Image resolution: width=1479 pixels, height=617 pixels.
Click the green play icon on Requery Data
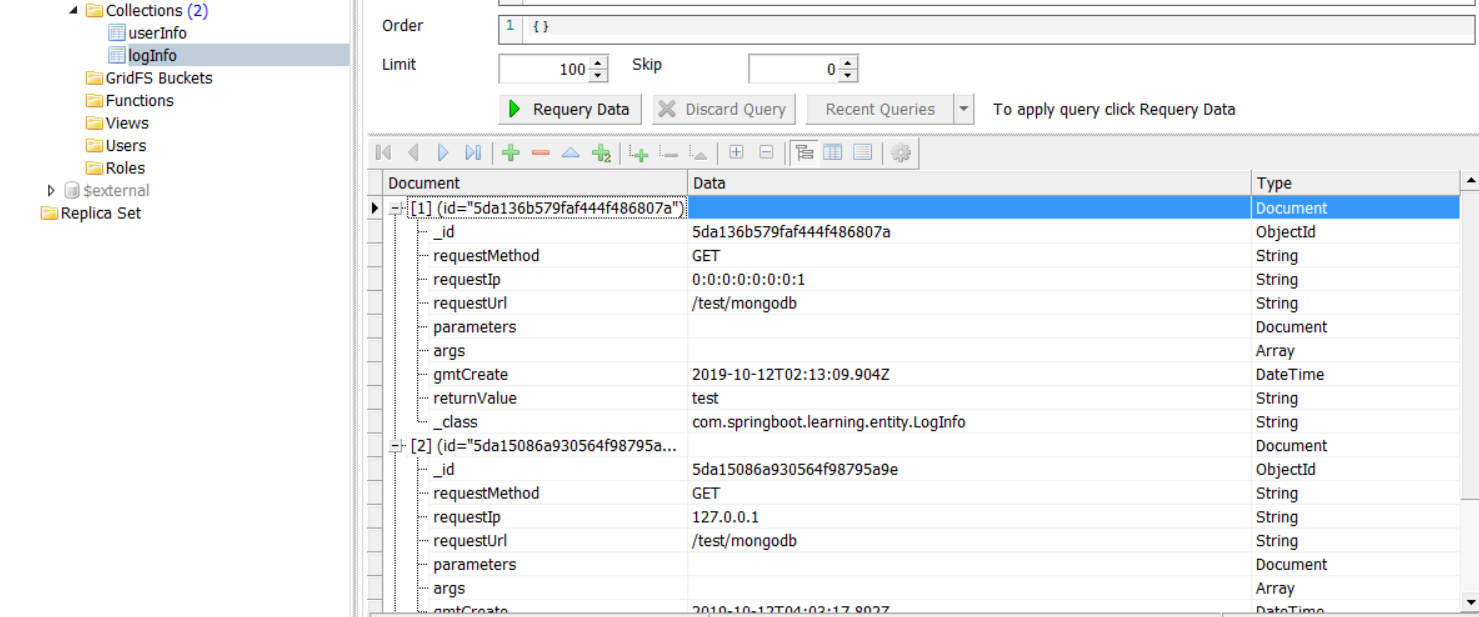pyautogui.click(x=515, y=109)
